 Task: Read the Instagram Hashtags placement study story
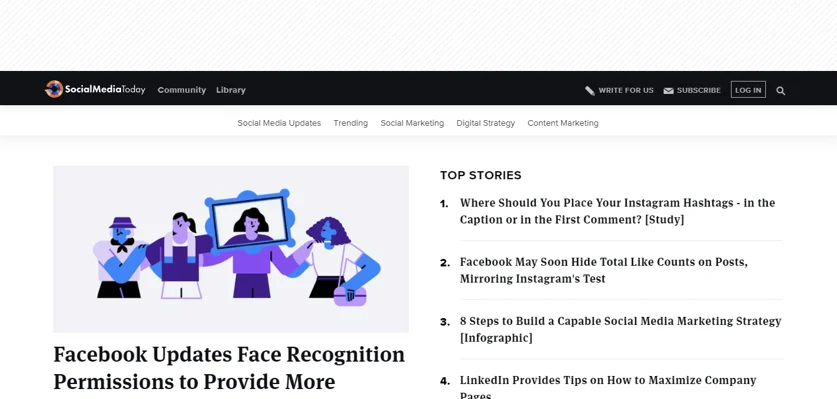618,211
